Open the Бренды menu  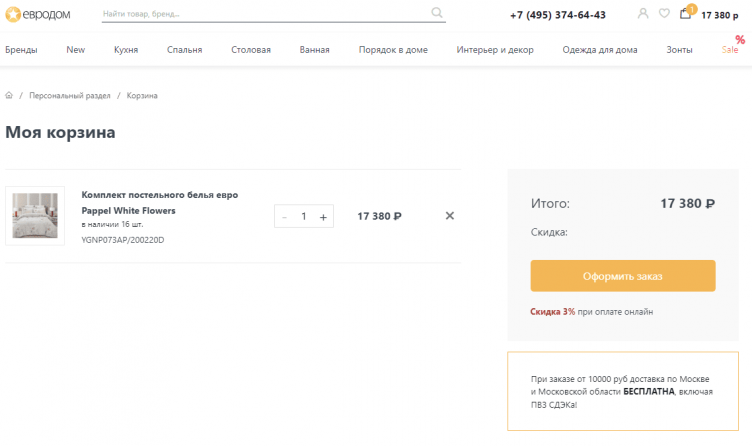21,49
